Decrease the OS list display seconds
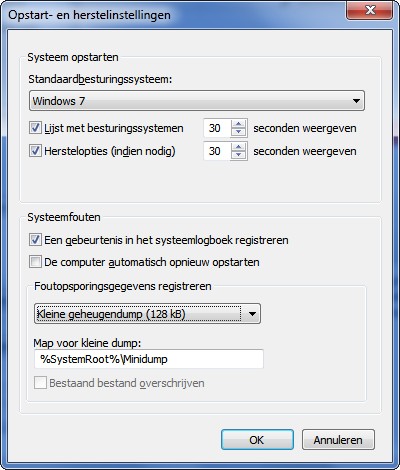Screen dimensions: 400x470 238,132
